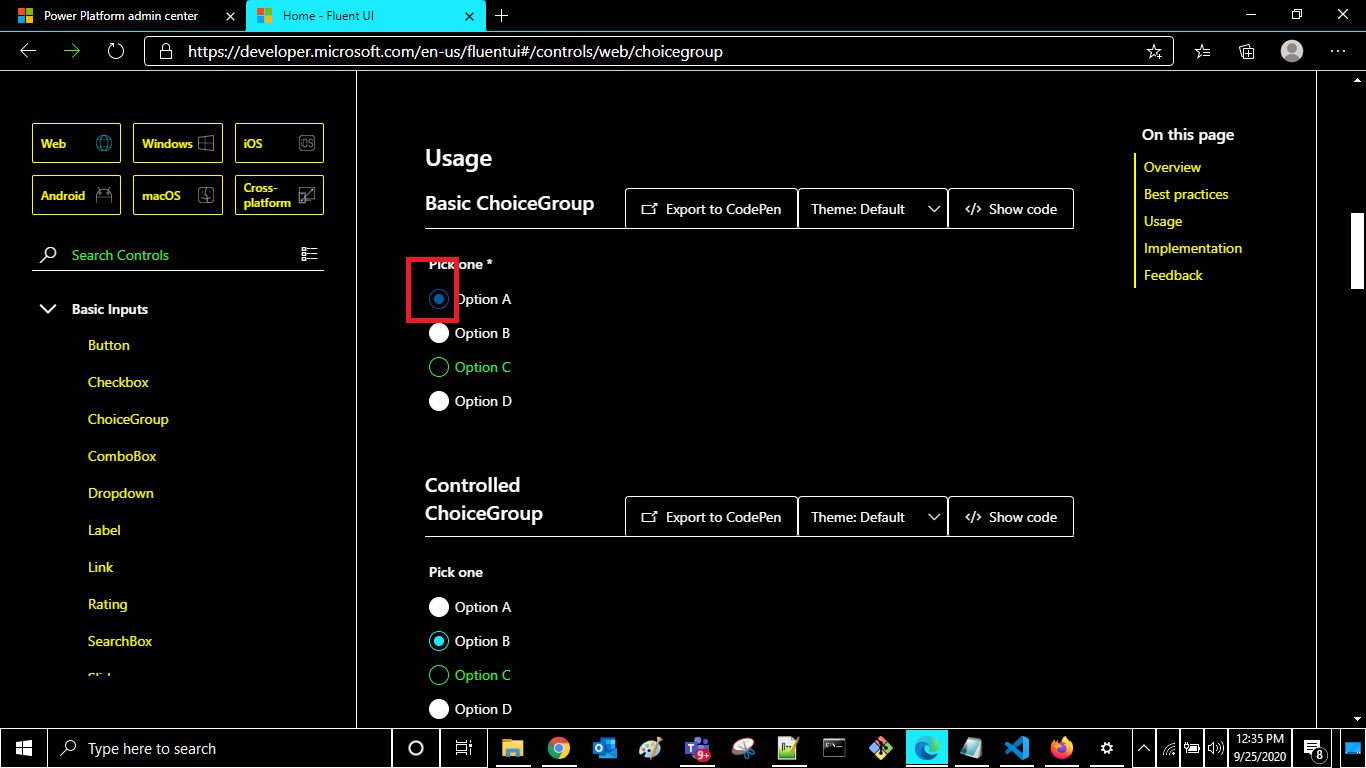The width and height of the screenshot is (1366, 768).
Task: Open the Android platform section
Action: [75, 194]
